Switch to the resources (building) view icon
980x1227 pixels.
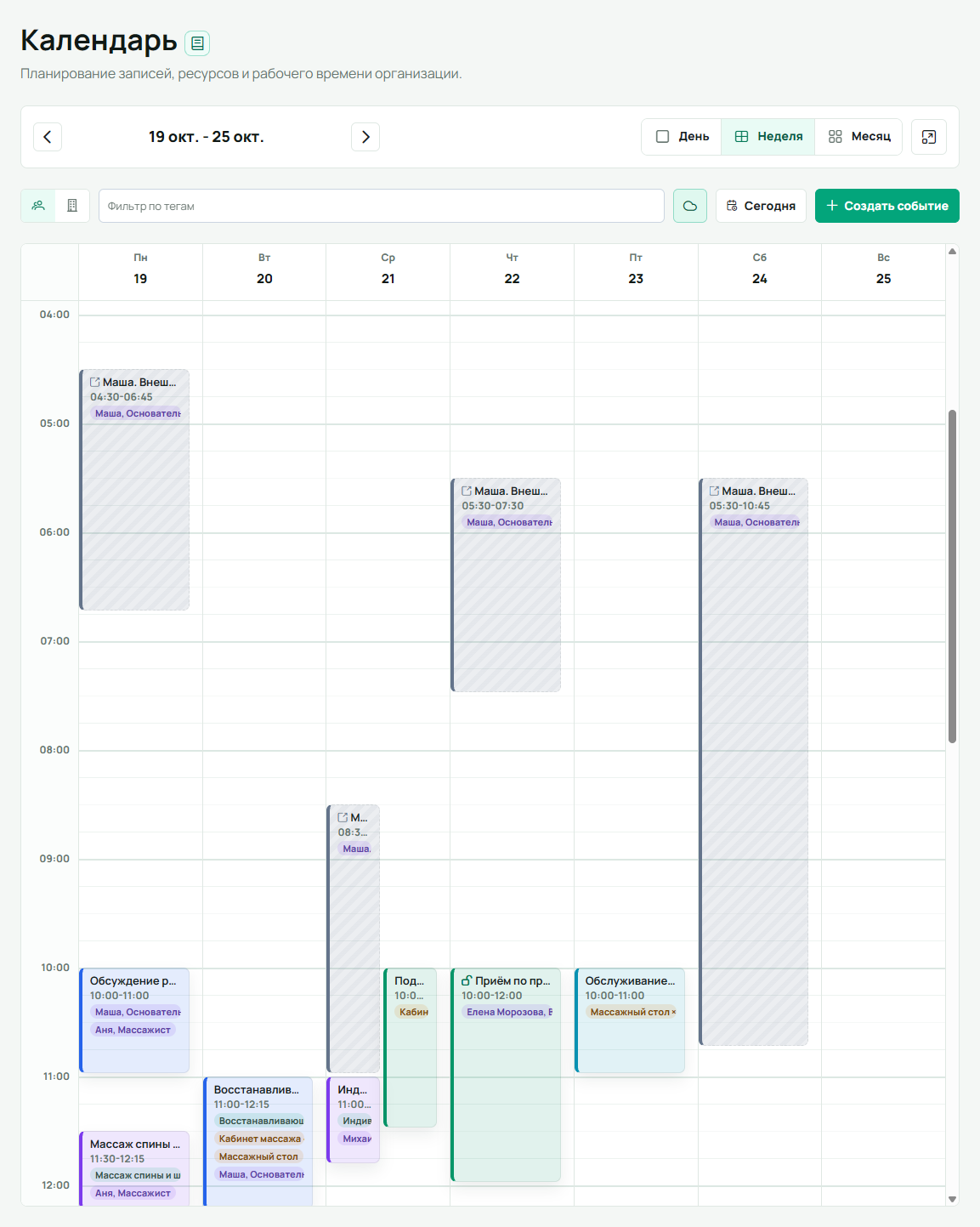pos(72,206)
